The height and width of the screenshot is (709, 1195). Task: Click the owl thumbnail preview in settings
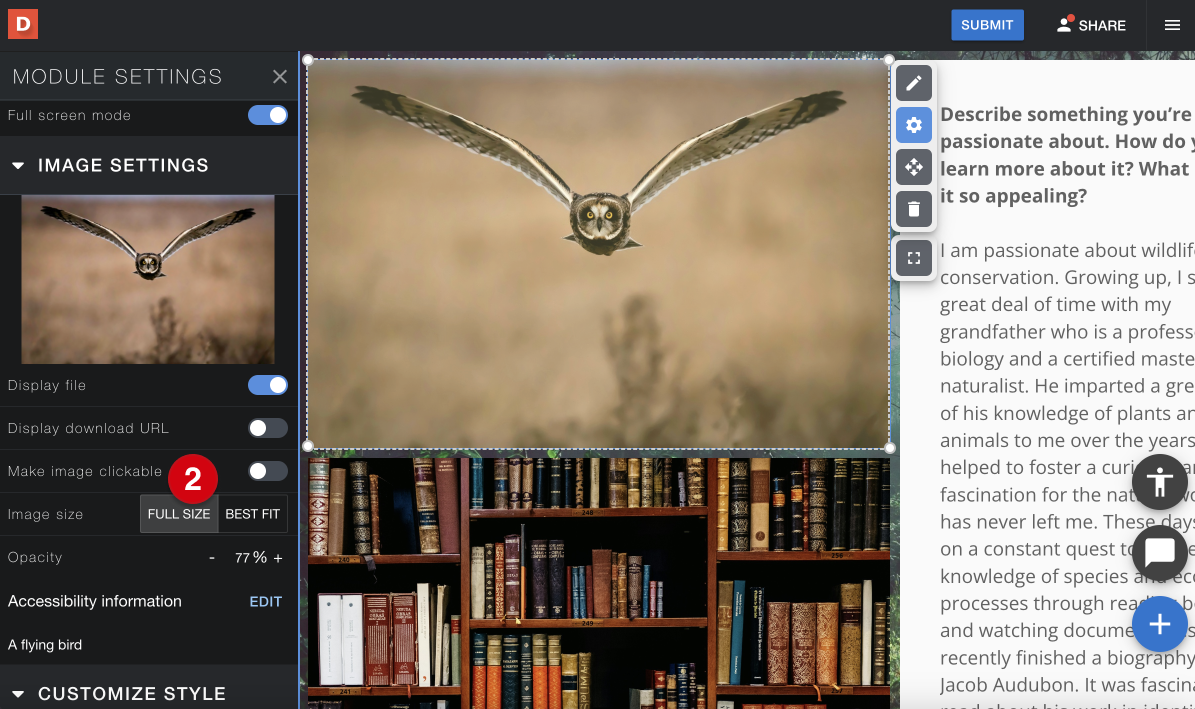tap(148, 279)
